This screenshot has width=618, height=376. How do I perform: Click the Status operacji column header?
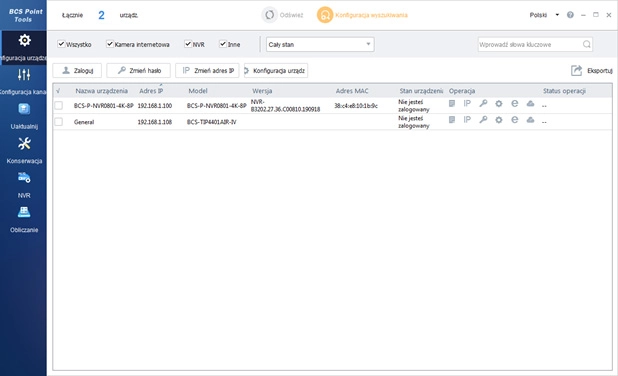564,91
